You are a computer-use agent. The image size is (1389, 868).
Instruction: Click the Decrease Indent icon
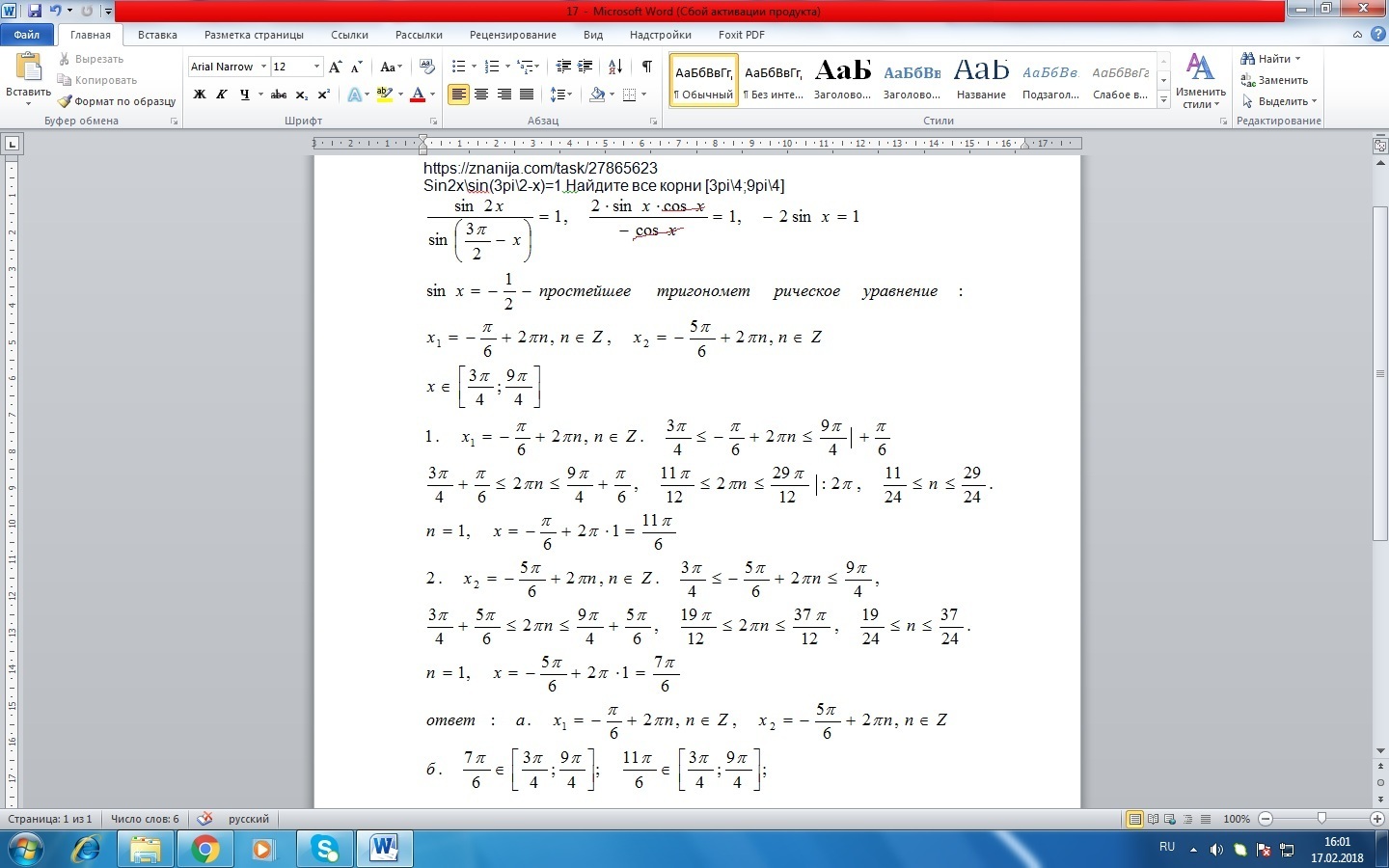pyautogui.click(x=563, y=67)
